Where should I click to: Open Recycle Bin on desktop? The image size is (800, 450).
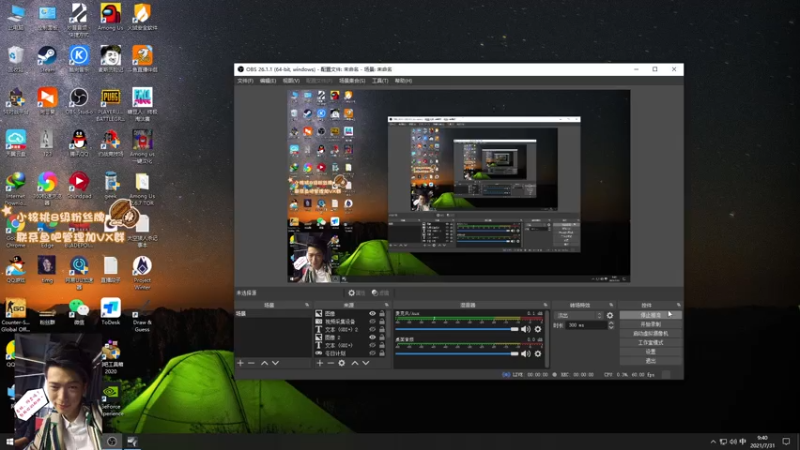[16, 59]
